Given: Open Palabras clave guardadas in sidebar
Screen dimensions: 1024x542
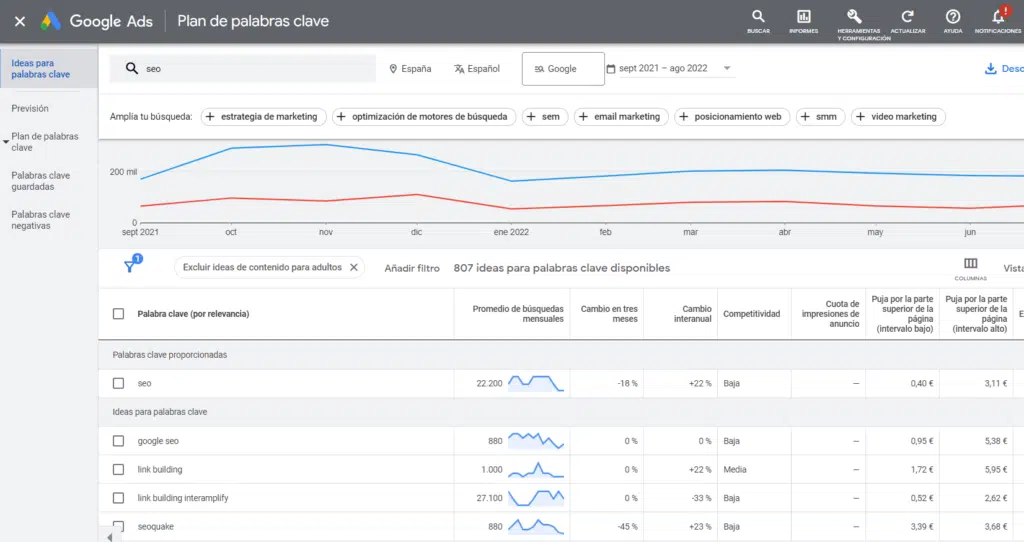Looking at the screenshot, I should point(40,181).
